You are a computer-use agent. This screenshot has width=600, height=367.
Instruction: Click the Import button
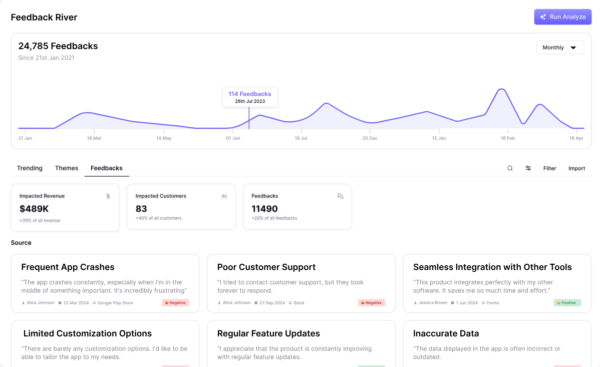click(x=577, y=168)
